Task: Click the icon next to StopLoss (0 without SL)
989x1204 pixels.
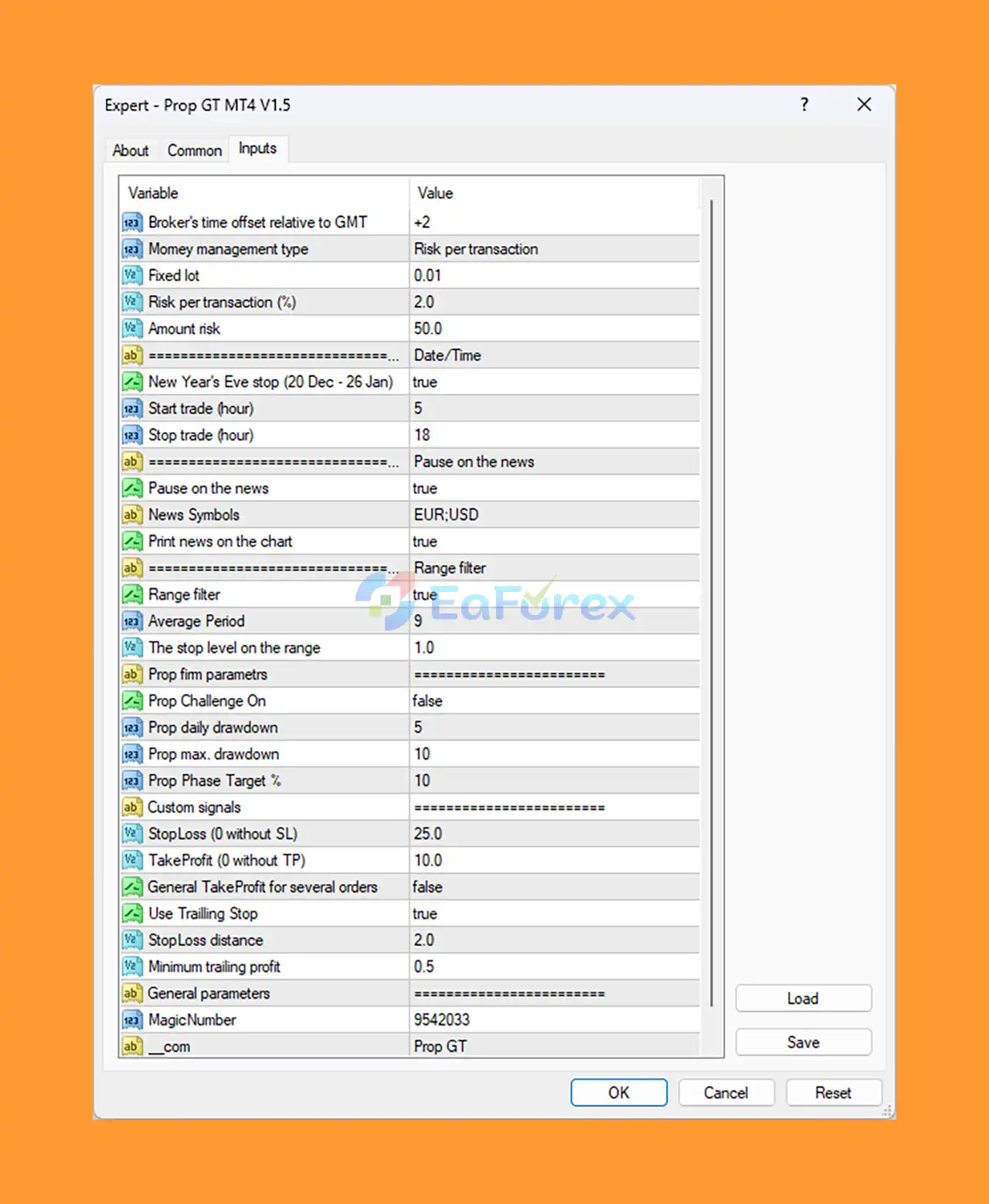Action: click(x=132, y=834)
